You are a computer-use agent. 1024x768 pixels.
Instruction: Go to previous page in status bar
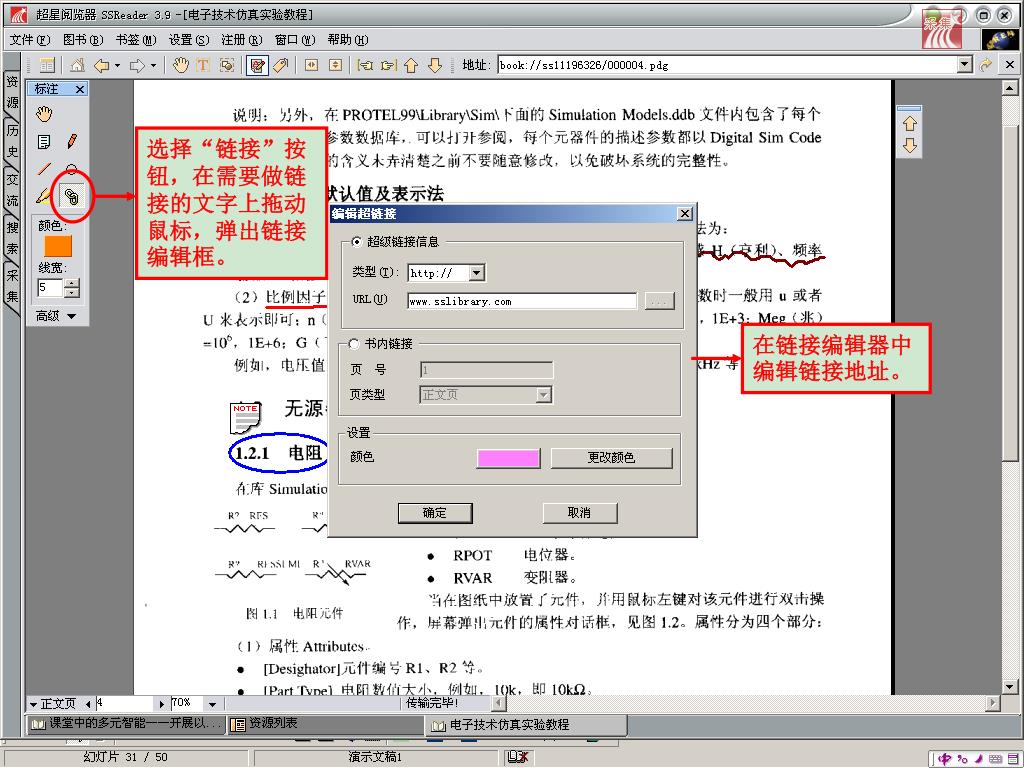pos(88,704)
